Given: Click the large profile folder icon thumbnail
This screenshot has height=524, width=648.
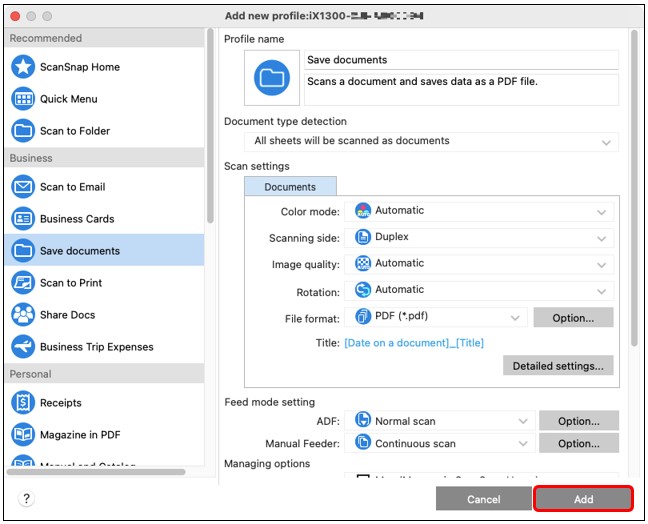Looking at the screenshot, I should pos(272,78).
